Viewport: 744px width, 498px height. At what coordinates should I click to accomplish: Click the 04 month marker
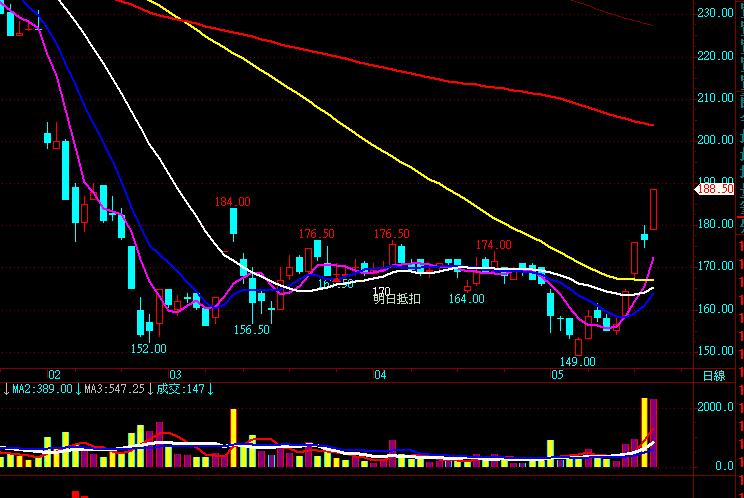pyautogui.click(x=380, y=375)
